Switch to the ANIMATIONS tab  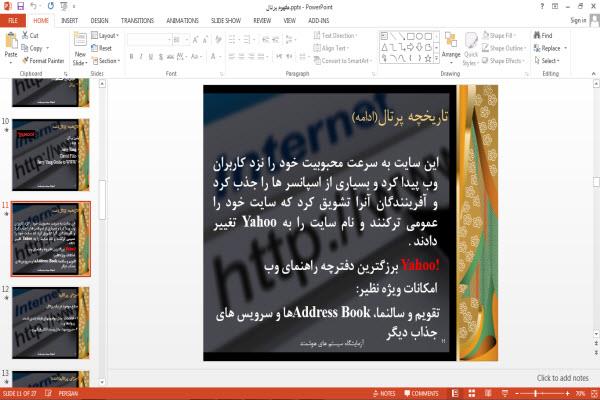coord(183,21)
